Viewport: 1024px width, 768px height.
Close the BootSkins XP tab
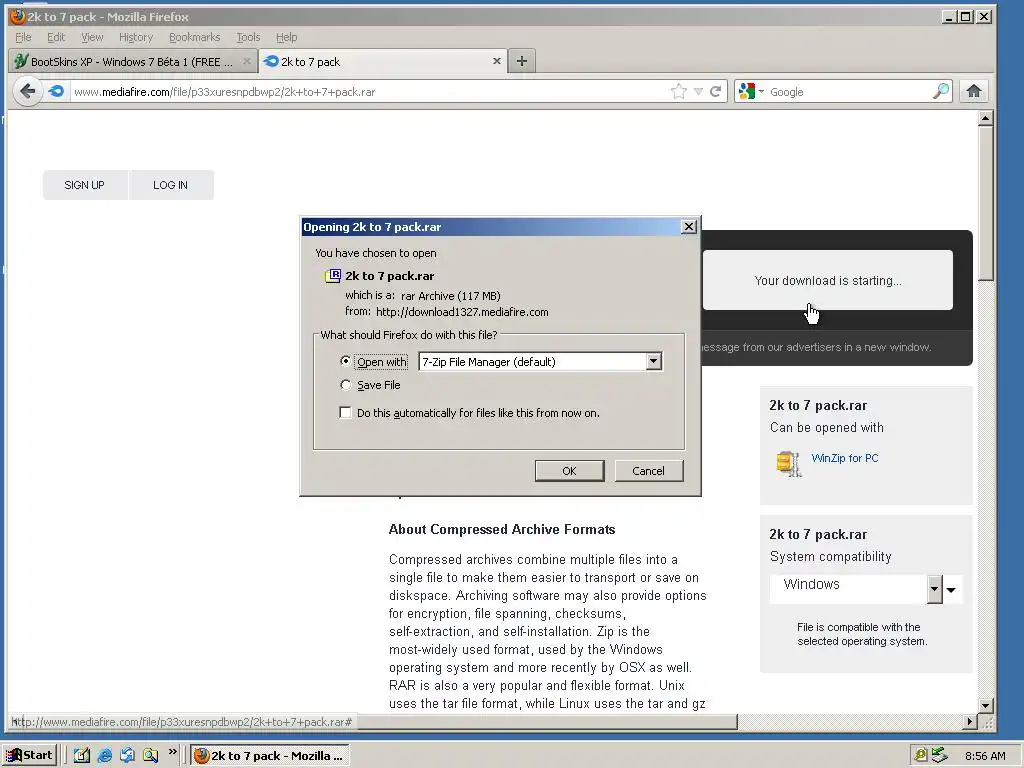pos(246,61)
